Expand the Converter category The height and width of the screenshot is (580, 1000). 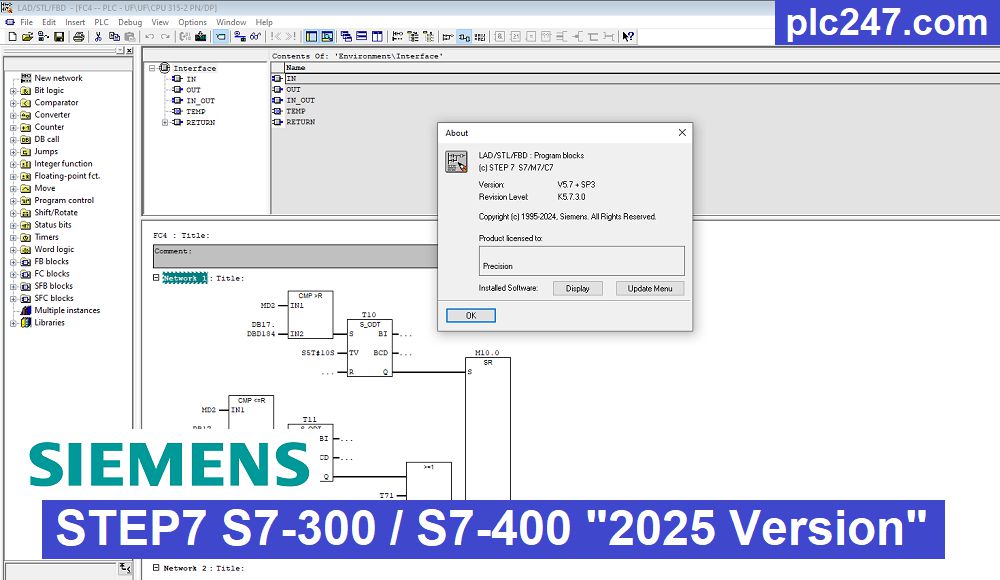[x=13, y=115]
